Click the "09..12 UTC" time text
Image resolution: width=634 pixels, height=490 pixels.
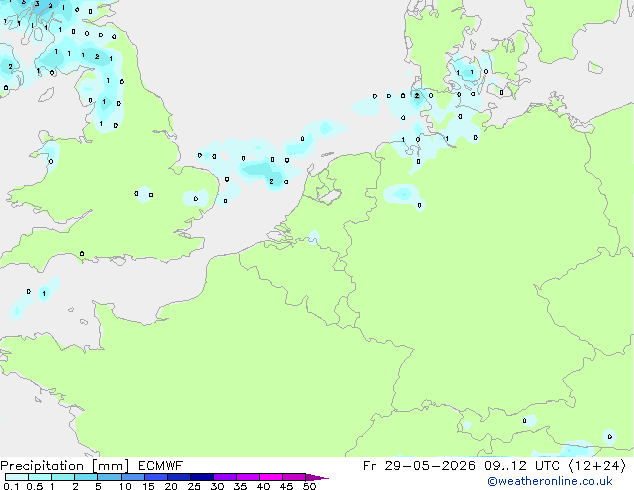click(x=522, y=466)
